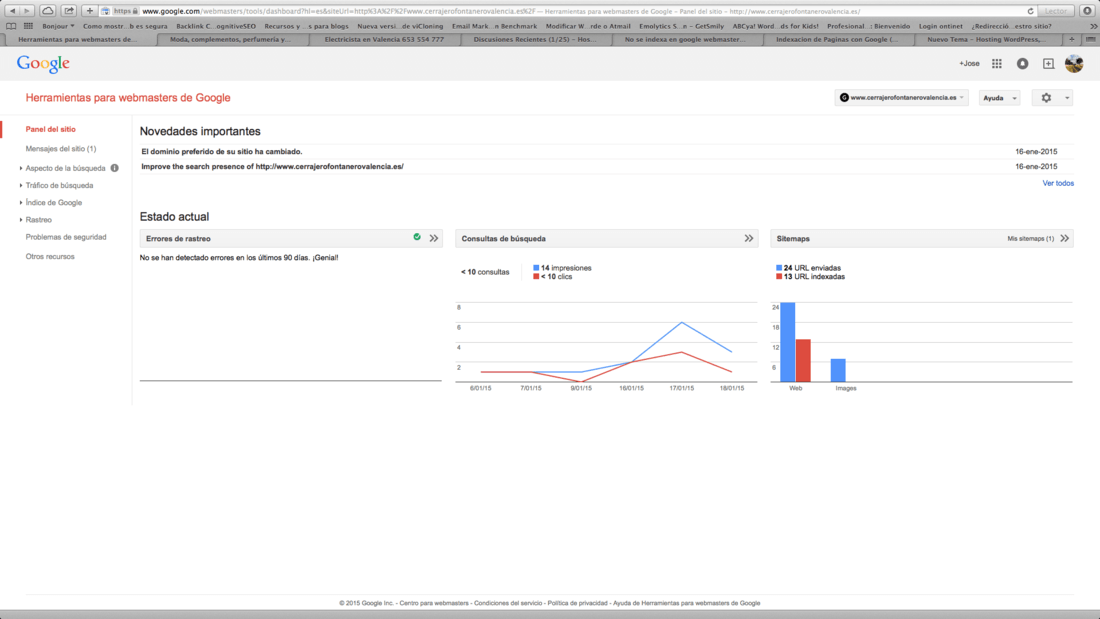The image size is (1100, 619).
Task: Switch to the Nuevo Tema Hosting WordPress tab
Action: pos(986,39)
